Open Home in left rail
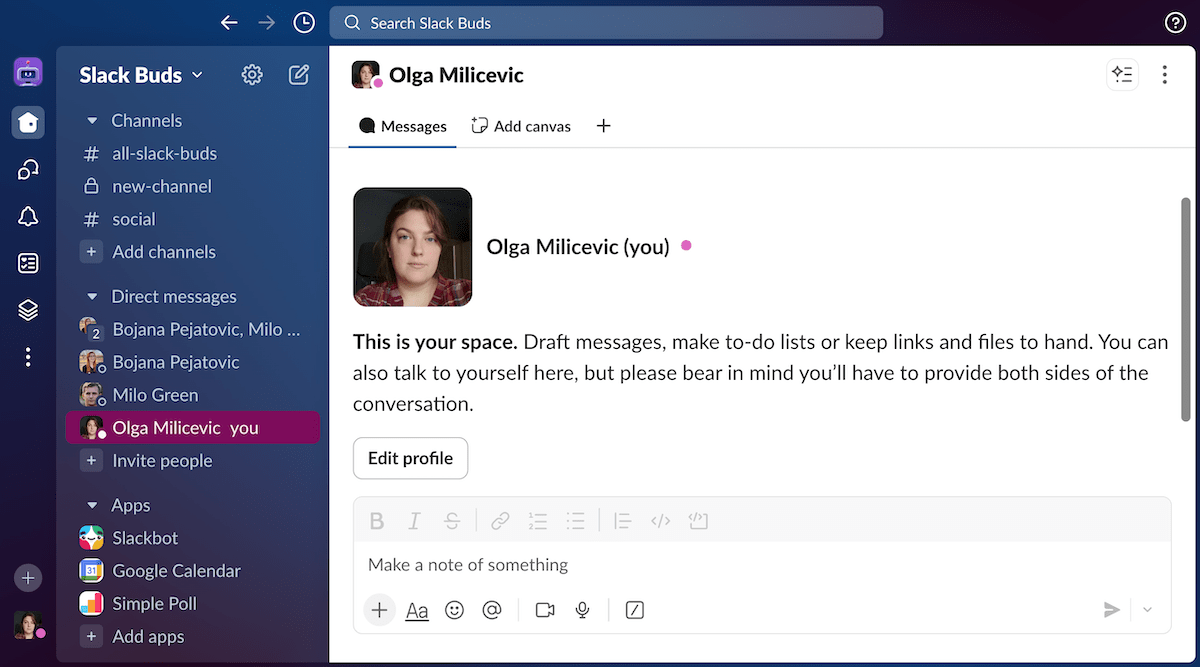The image size is (1200, 667). coord(28,122)
